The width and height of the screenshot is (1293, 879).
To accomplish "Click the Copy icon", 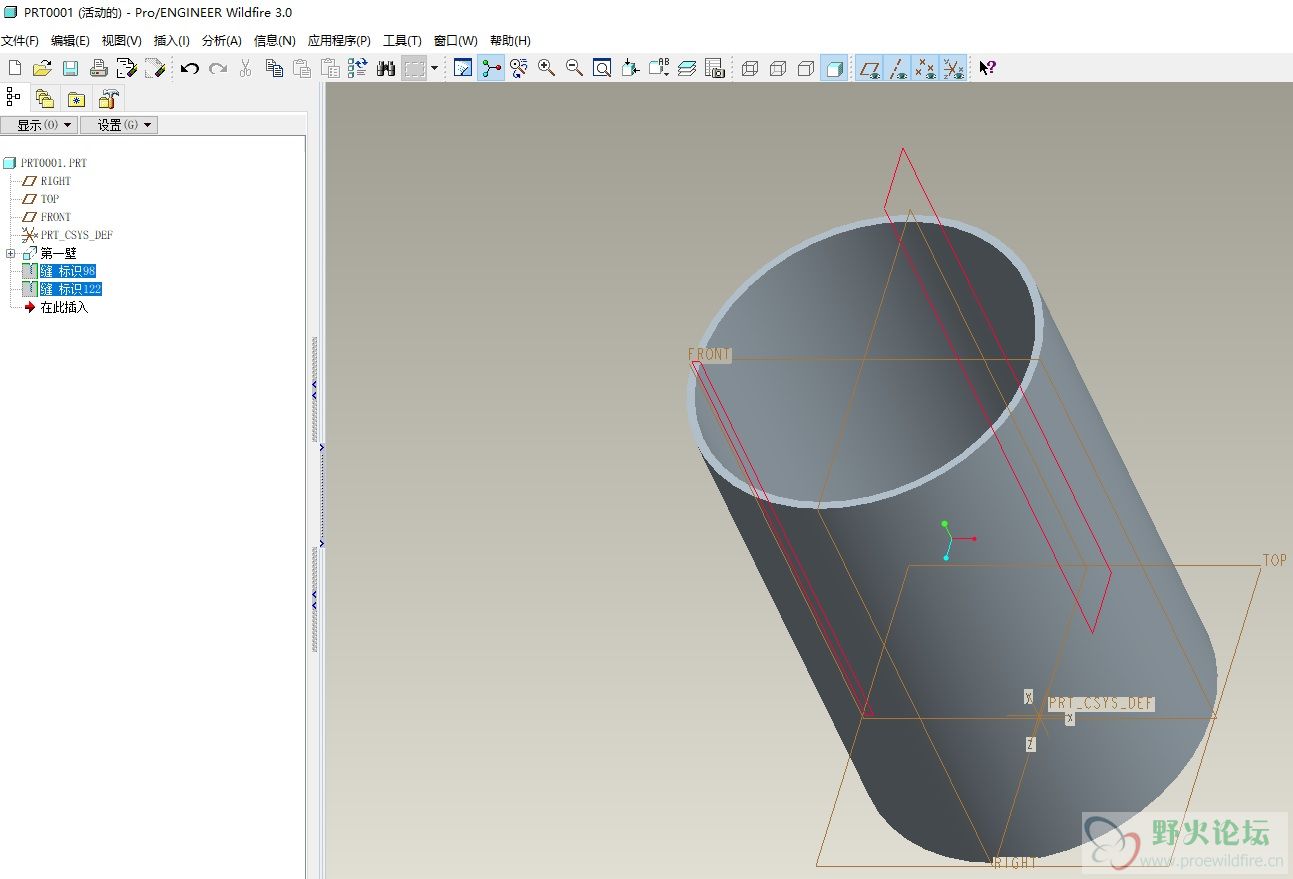I will (x=274, y=68).
